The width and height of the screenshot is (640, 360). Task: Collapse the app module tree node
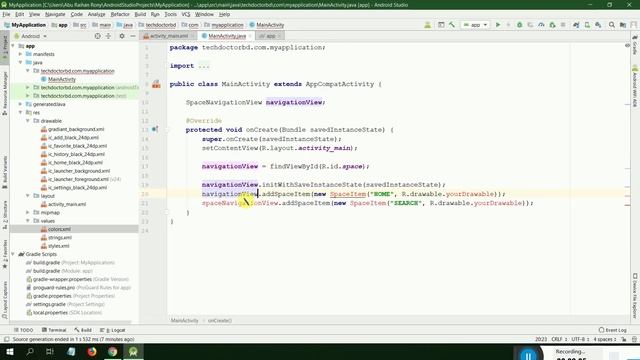tap(13, 46)
